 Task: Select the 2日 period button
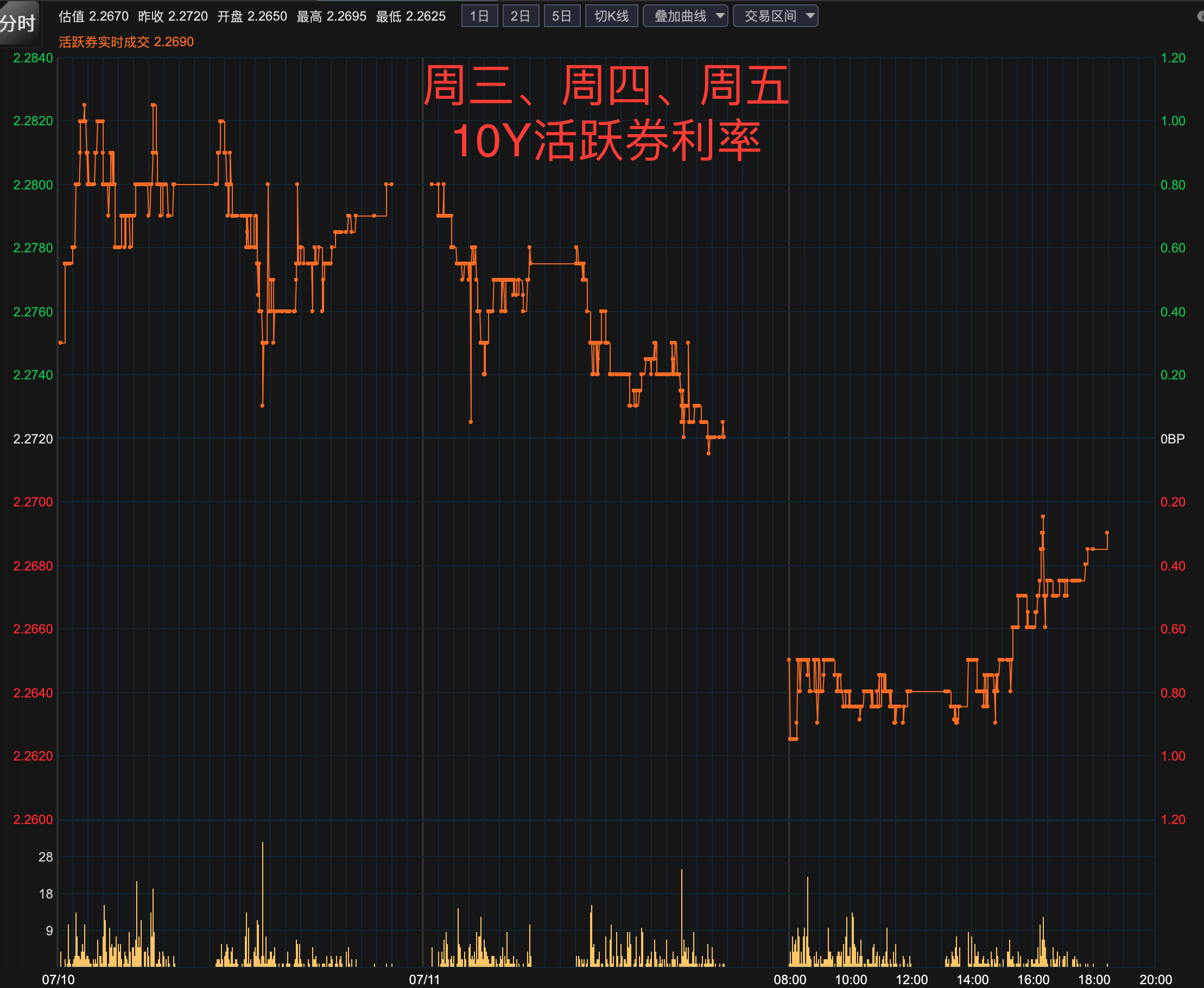pyautogui.click(x=520, y=16)
